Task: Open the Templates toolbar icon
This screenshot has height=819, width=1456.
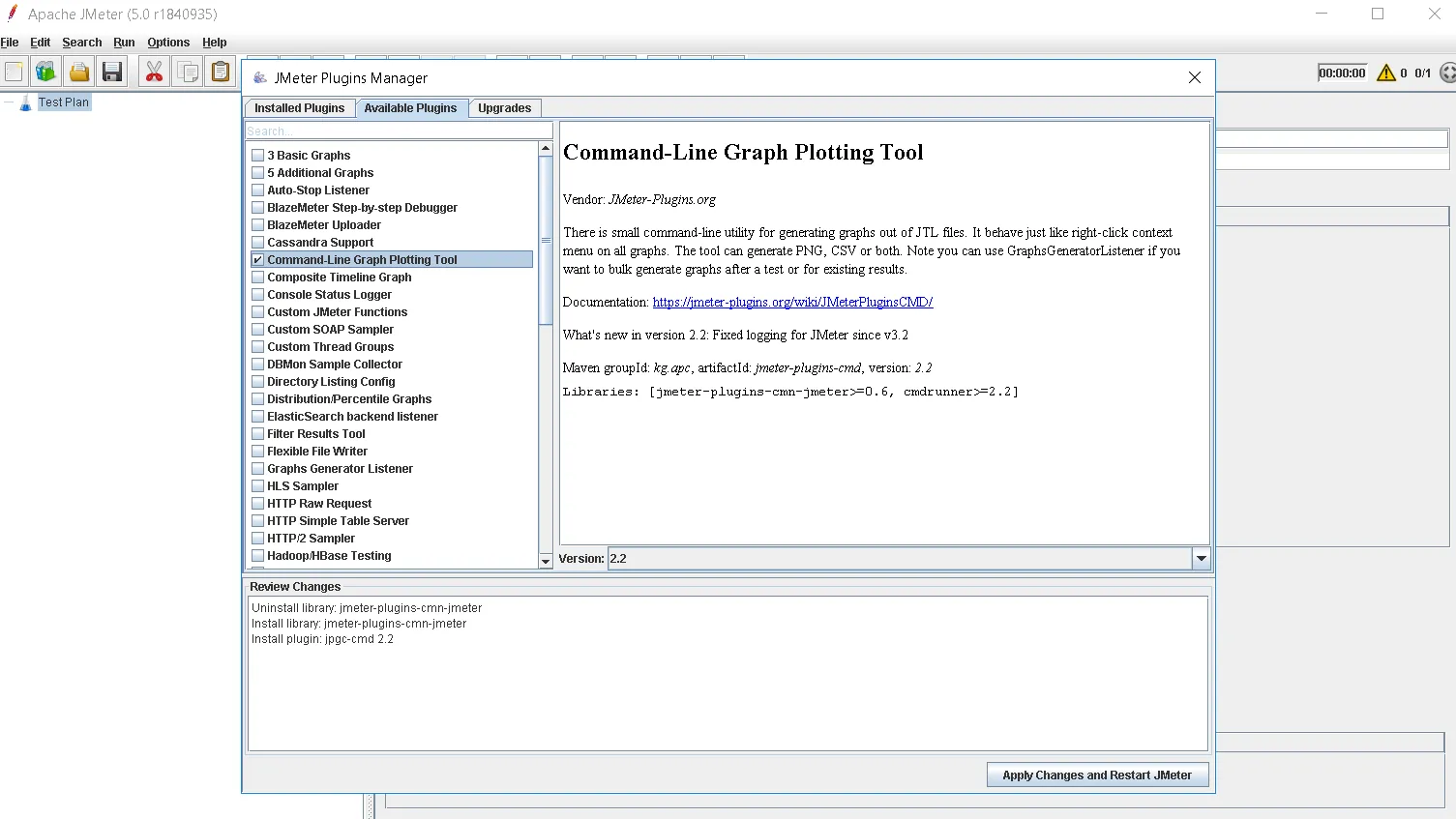Action: (45, 72)
